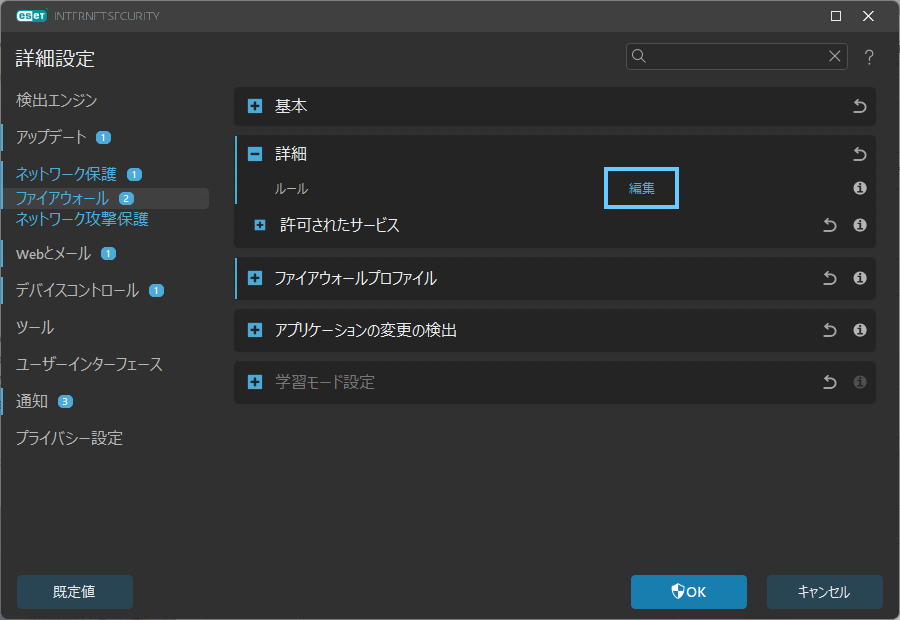Click 編集 to edit firewall rules
900x620 pixels.
click(641, 188)
